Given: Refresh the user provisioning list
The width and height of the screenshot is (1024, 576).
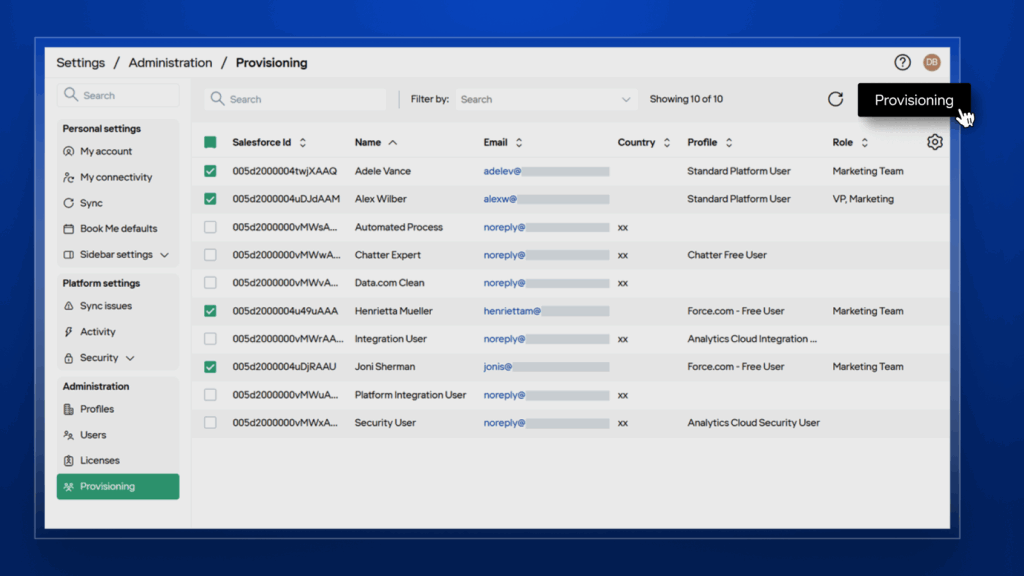Looking at the screenshot, I should click(835, 99).
